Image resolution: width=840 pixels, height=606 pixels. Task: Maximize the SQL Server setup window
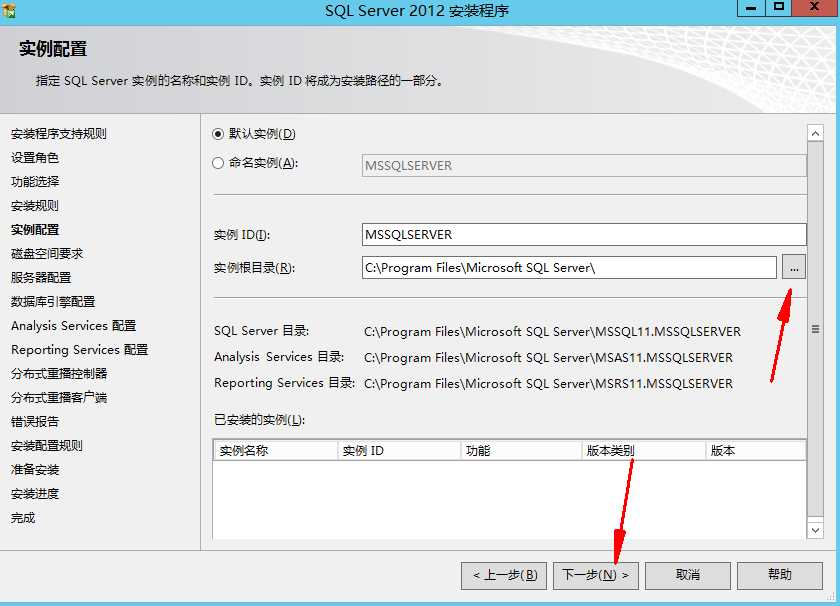[x=779, y=8]
